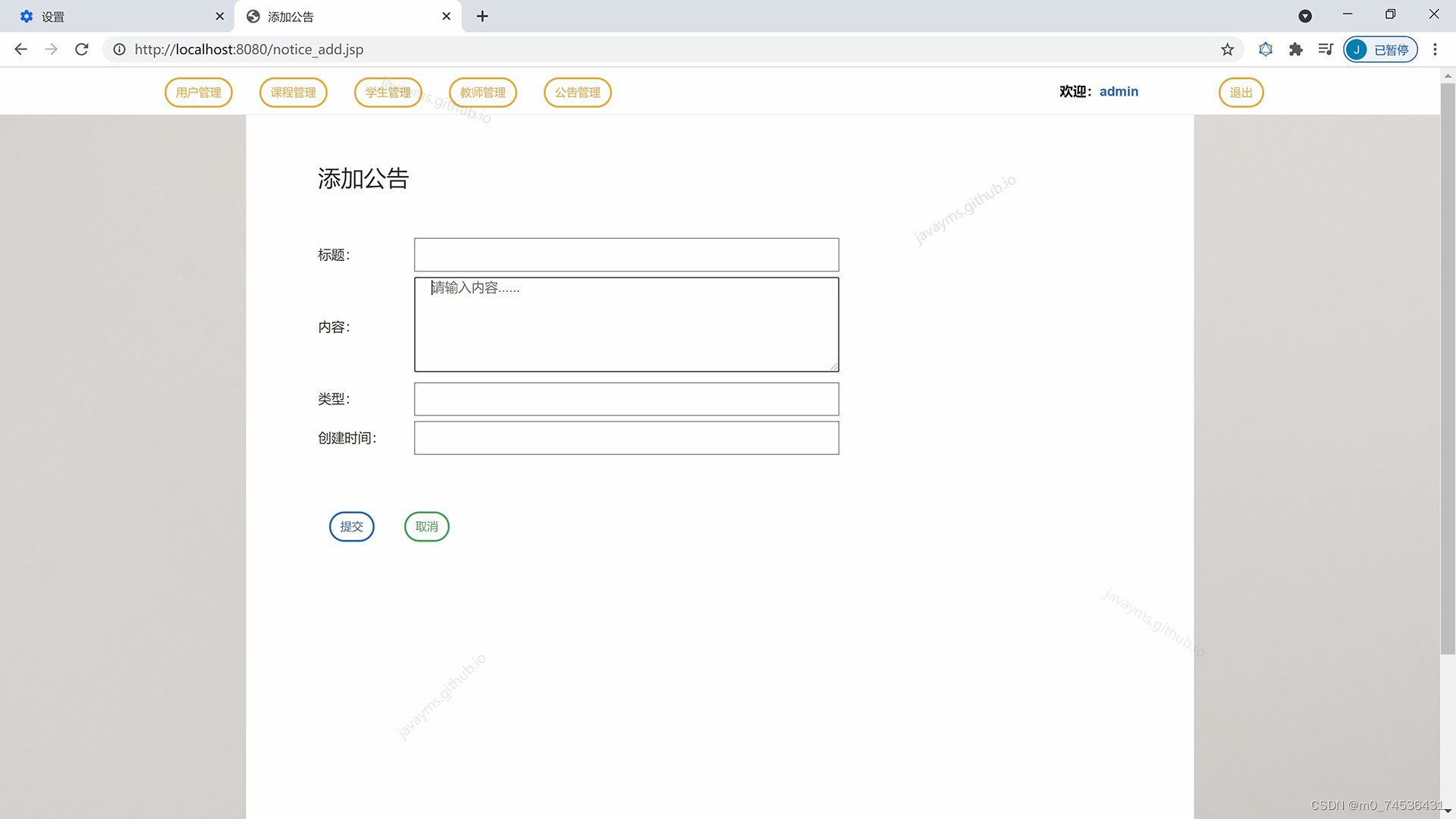This screenshot has width=1456, height=819.
Task: Restore down the browser window
Action: point(1390,14)
